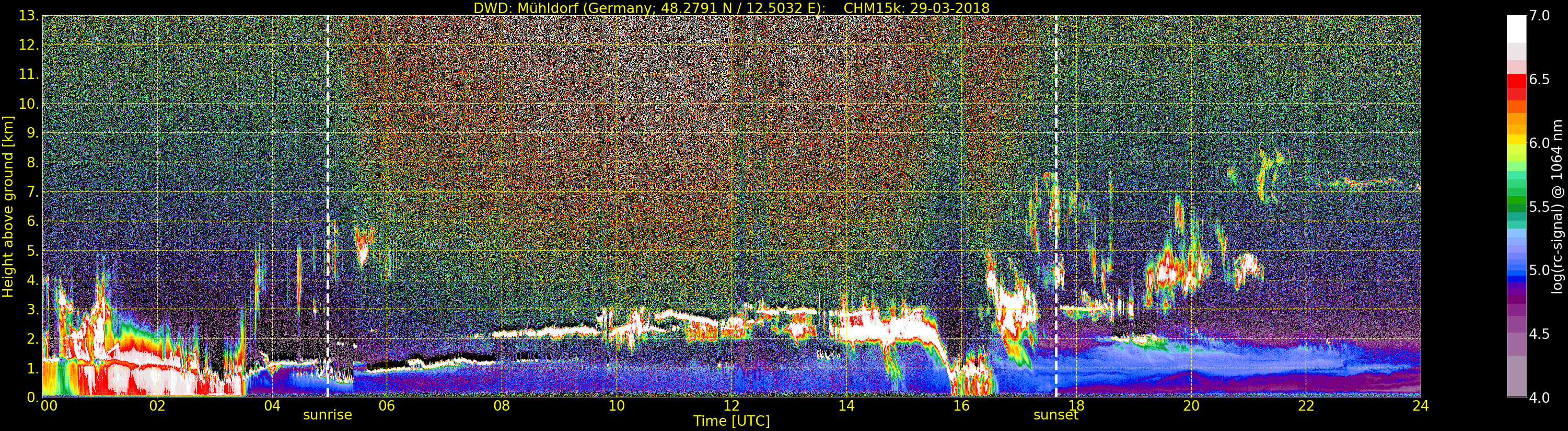
Task: Click the height axis tick '10.'
Action: [29, 104]
